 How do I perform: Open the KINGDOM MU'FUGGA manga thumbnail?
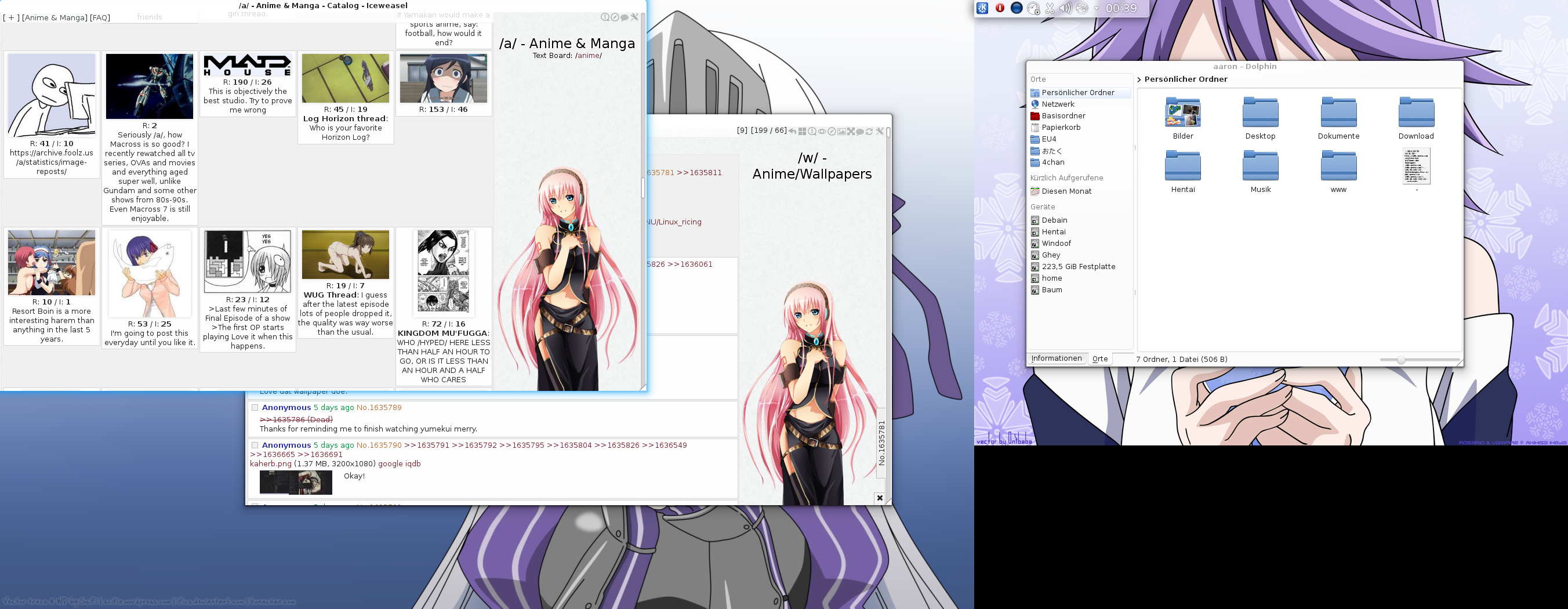(x=443, y=274)
